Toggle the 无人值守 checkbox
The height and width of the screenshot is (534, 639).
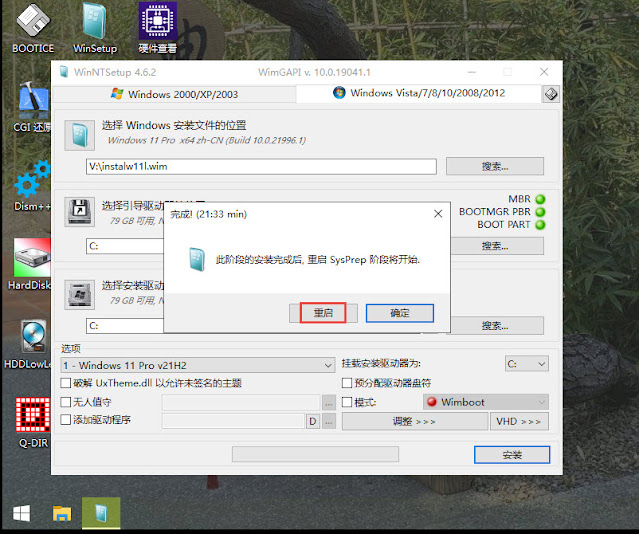click(x=65, y=402)
